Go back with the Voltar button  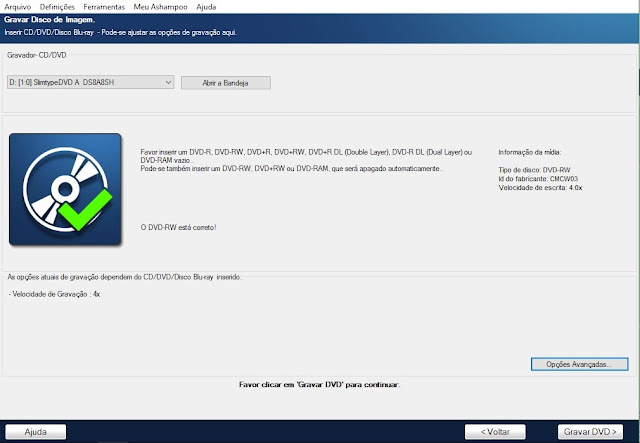(495, 432)
